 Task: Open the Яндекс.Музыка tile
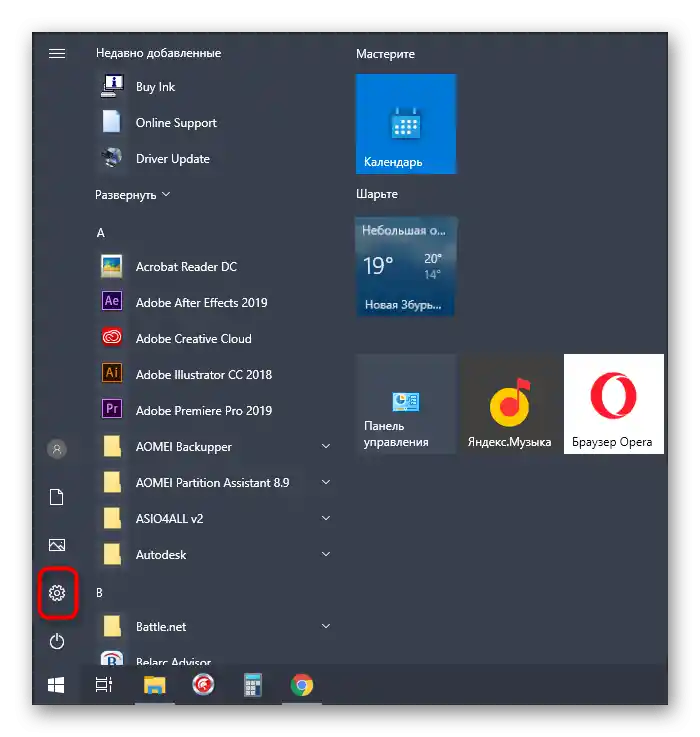click(x=510, y=404)
